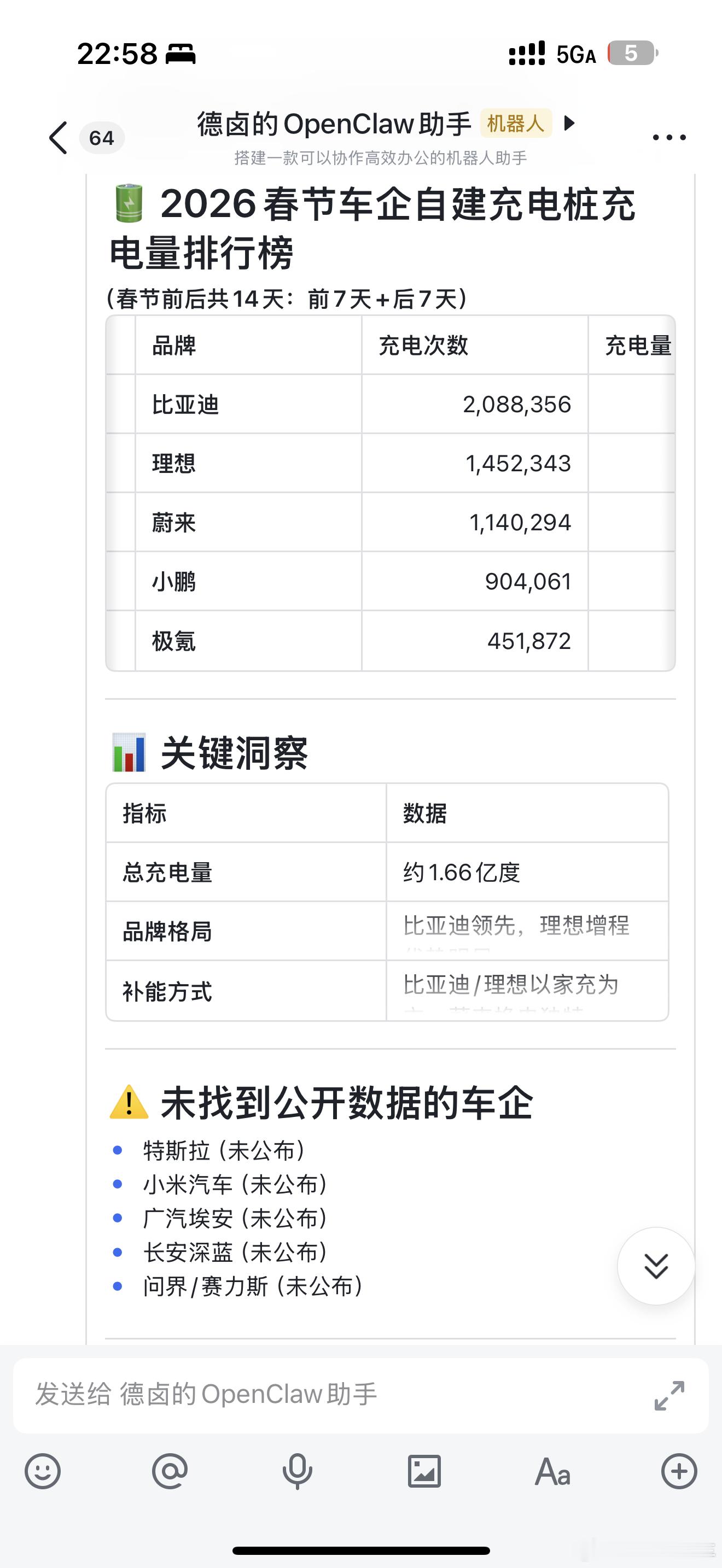722x1568 pixels.
Task: Expand the arrow next to 机器人 tag
Action: click(569, 124)
